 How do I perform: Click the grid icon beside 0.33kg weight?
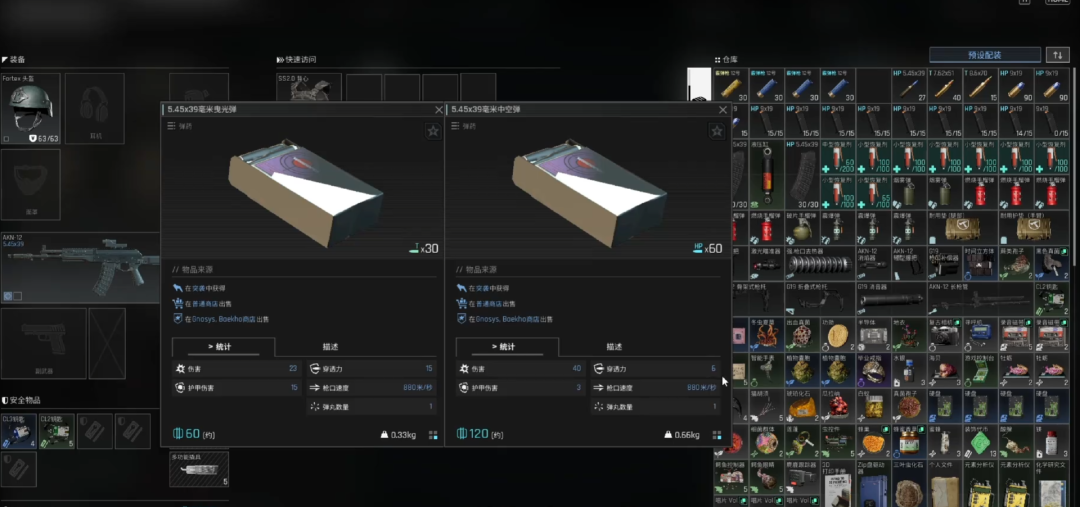tap(433, 435)
